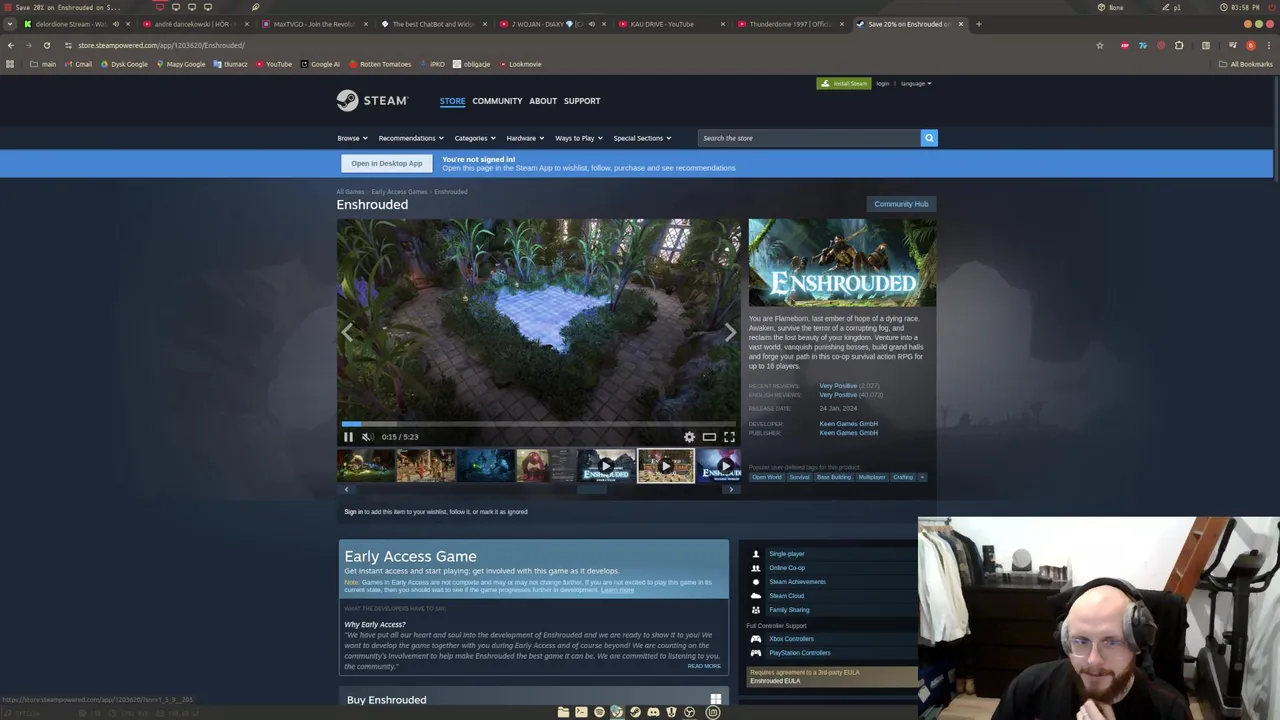1280x720 pixels.
Task: Open the browser profile avatar
Action: click(x=1250, y=45)
